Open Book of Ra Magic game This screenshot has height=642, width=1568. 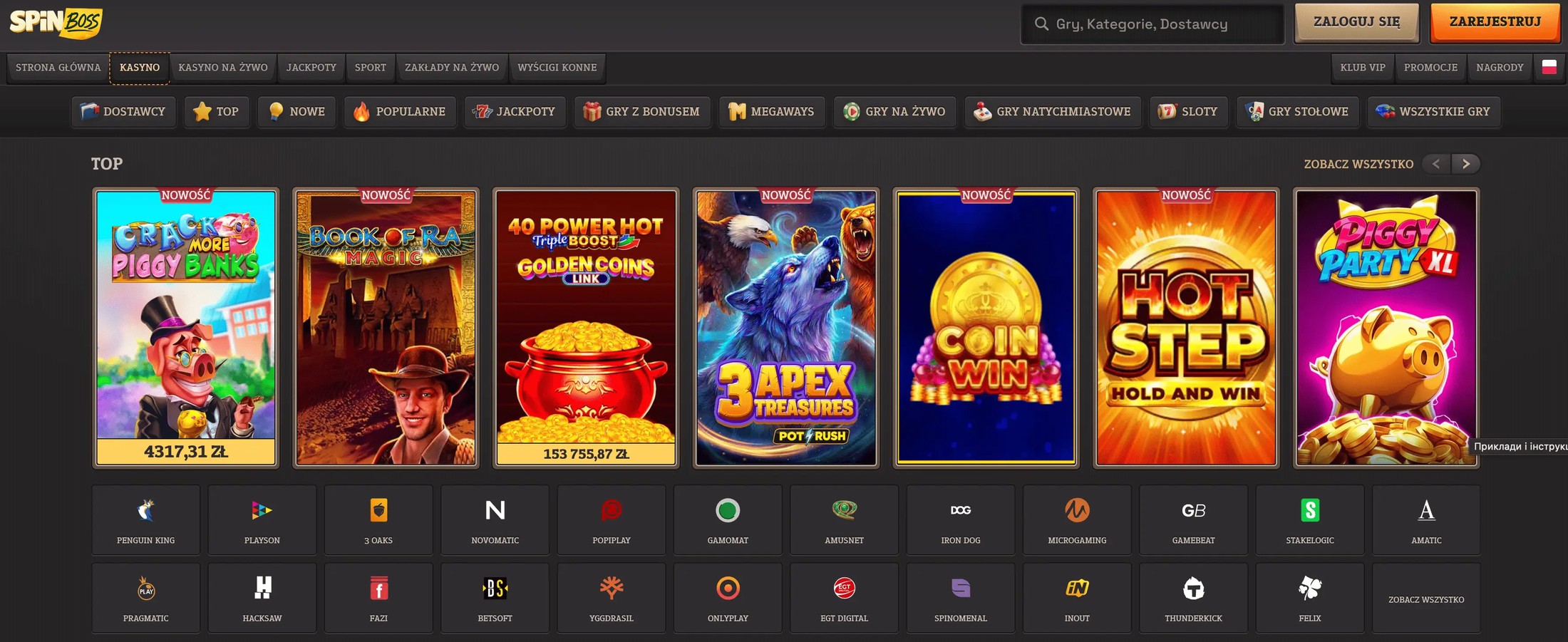(x=386, y=328)
